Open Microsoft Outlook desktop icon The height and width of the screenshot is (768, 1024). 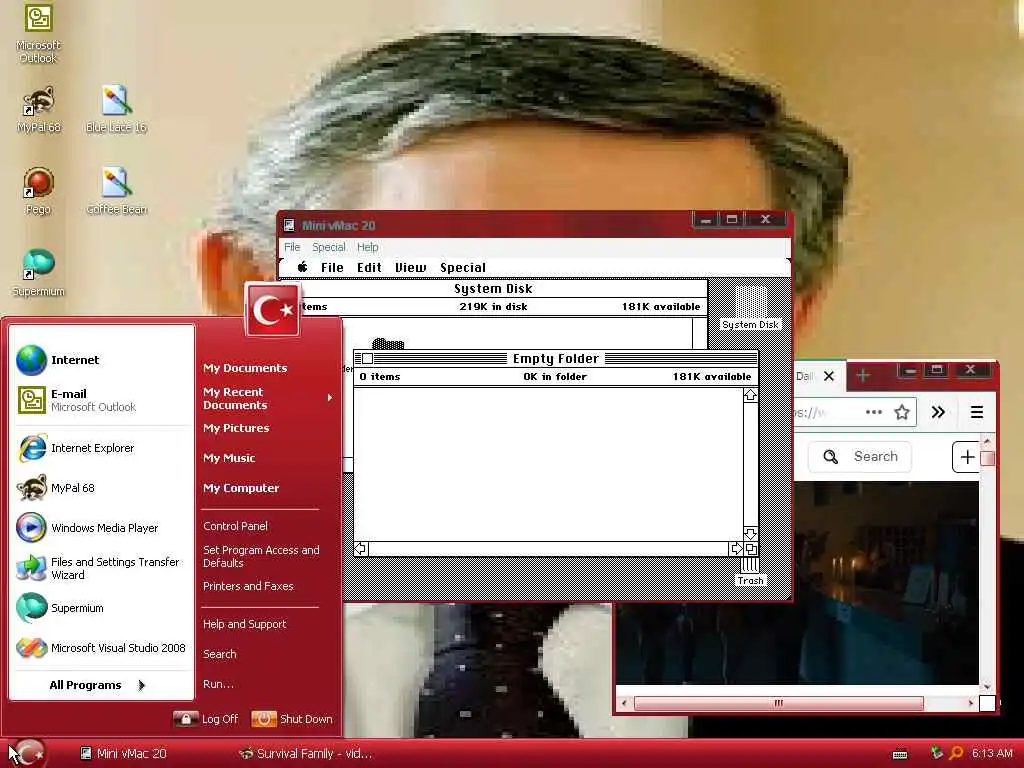click(38, 33)
